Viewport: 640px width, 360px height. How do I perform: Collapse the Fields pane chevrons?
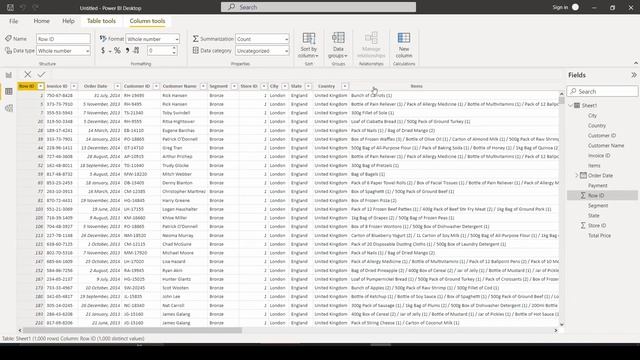633,75
